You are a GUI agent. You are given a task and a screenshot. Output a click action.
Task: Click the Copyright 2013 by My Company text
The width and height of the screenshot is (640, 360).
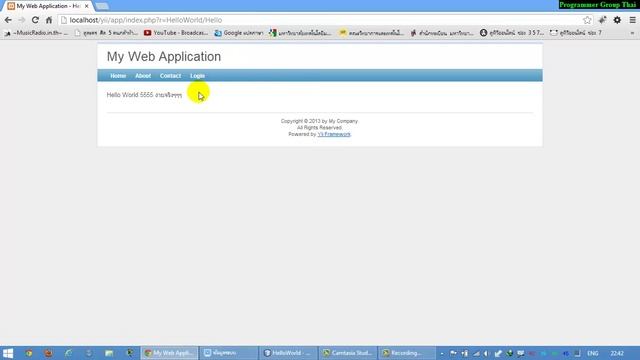(319, 121)
